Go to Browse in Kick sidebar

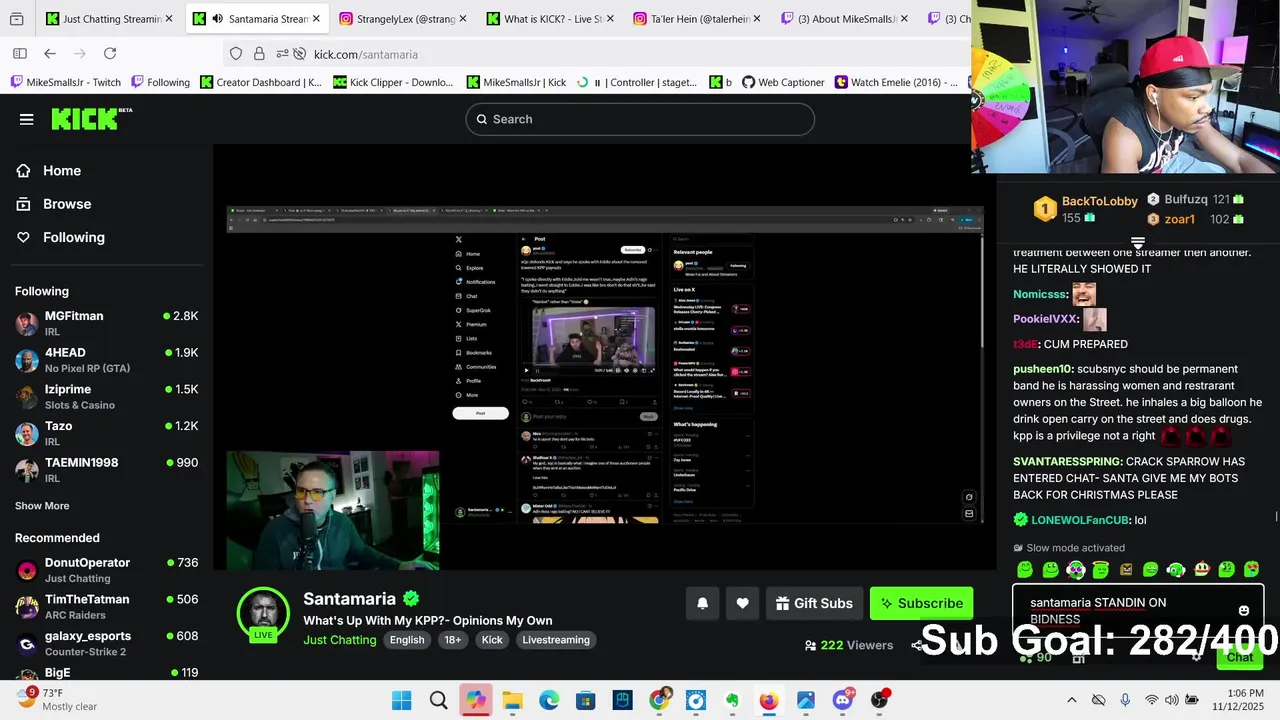point(54,204)
